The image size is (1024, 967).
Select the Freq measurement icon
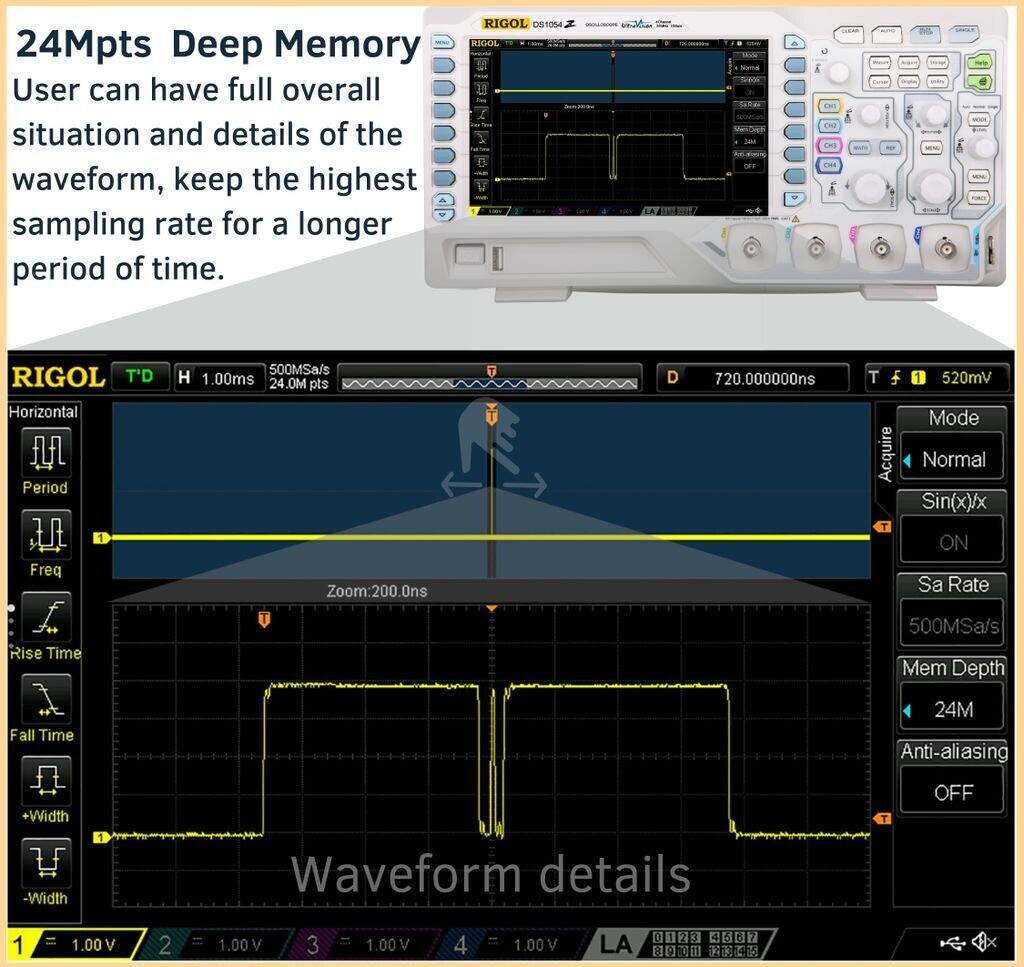click(45, 534)
